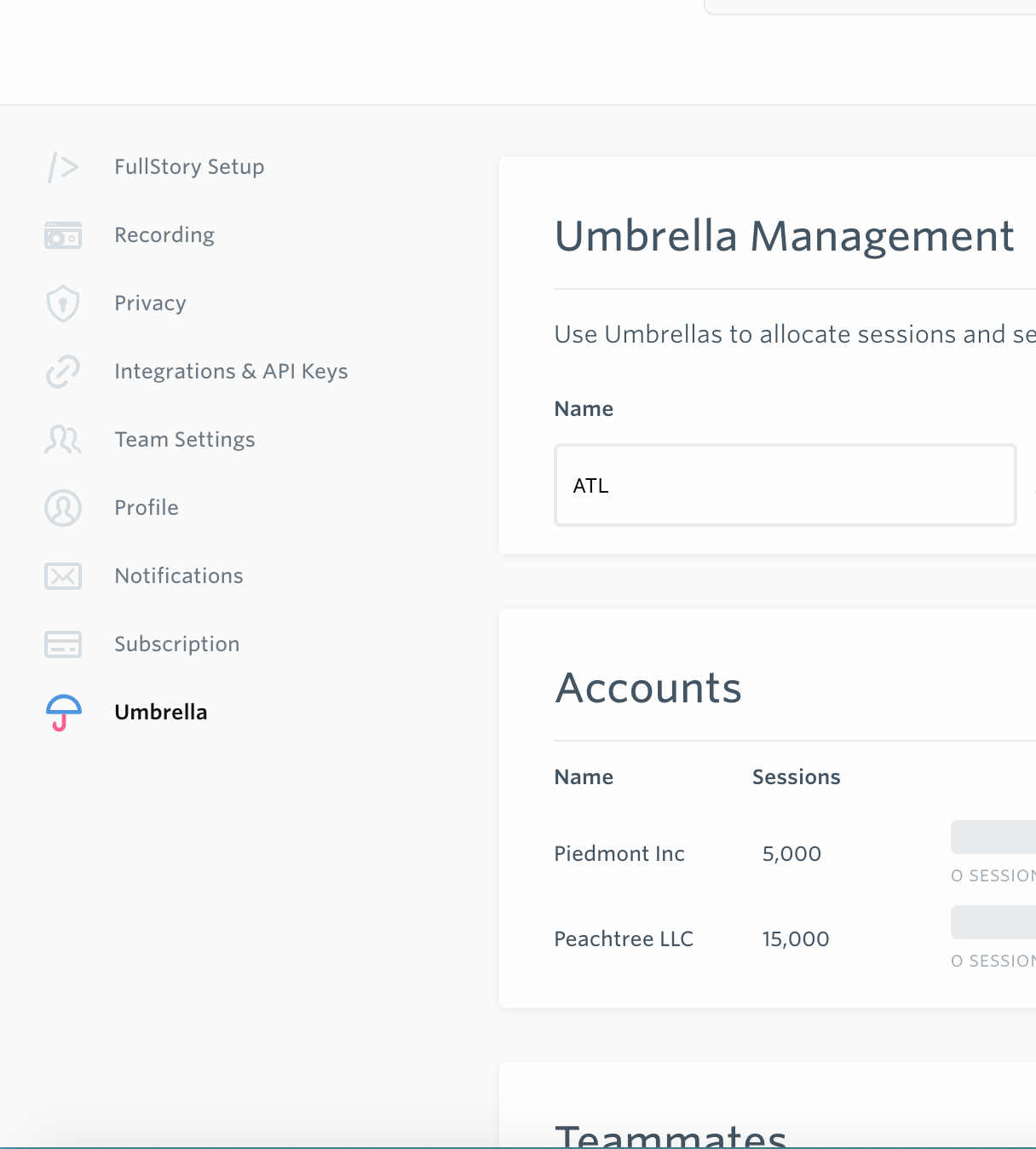Click the Notifications envelope icon
Viewport: 1036px width, 1149px height.
pos(63,576)
